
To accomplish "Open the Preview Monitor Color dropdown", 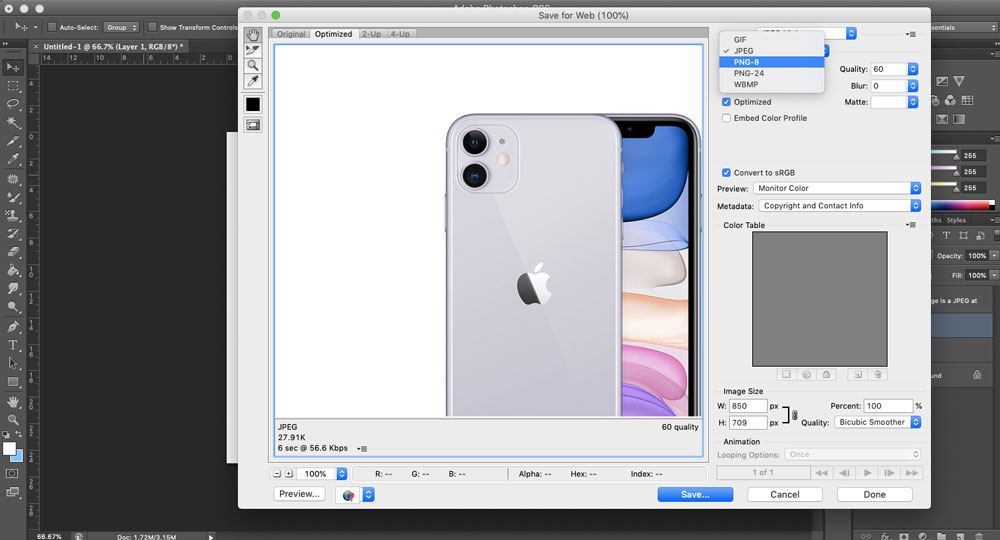I will click(x=837, y=188).
